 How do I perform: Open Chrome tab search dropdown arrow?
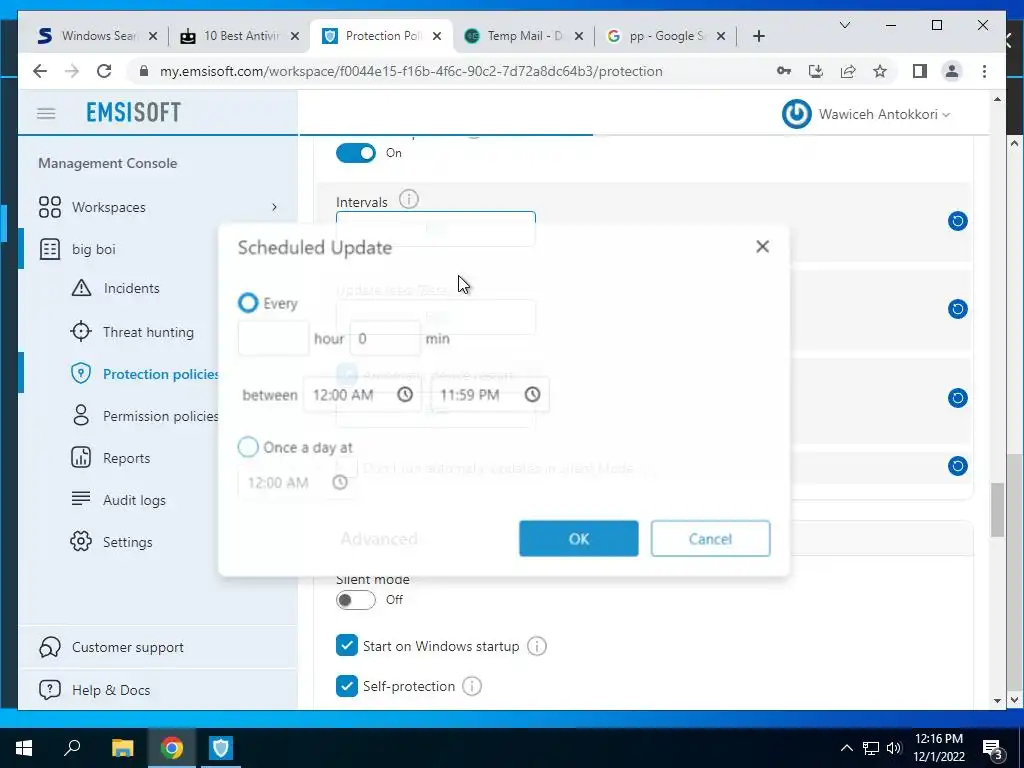844,25
